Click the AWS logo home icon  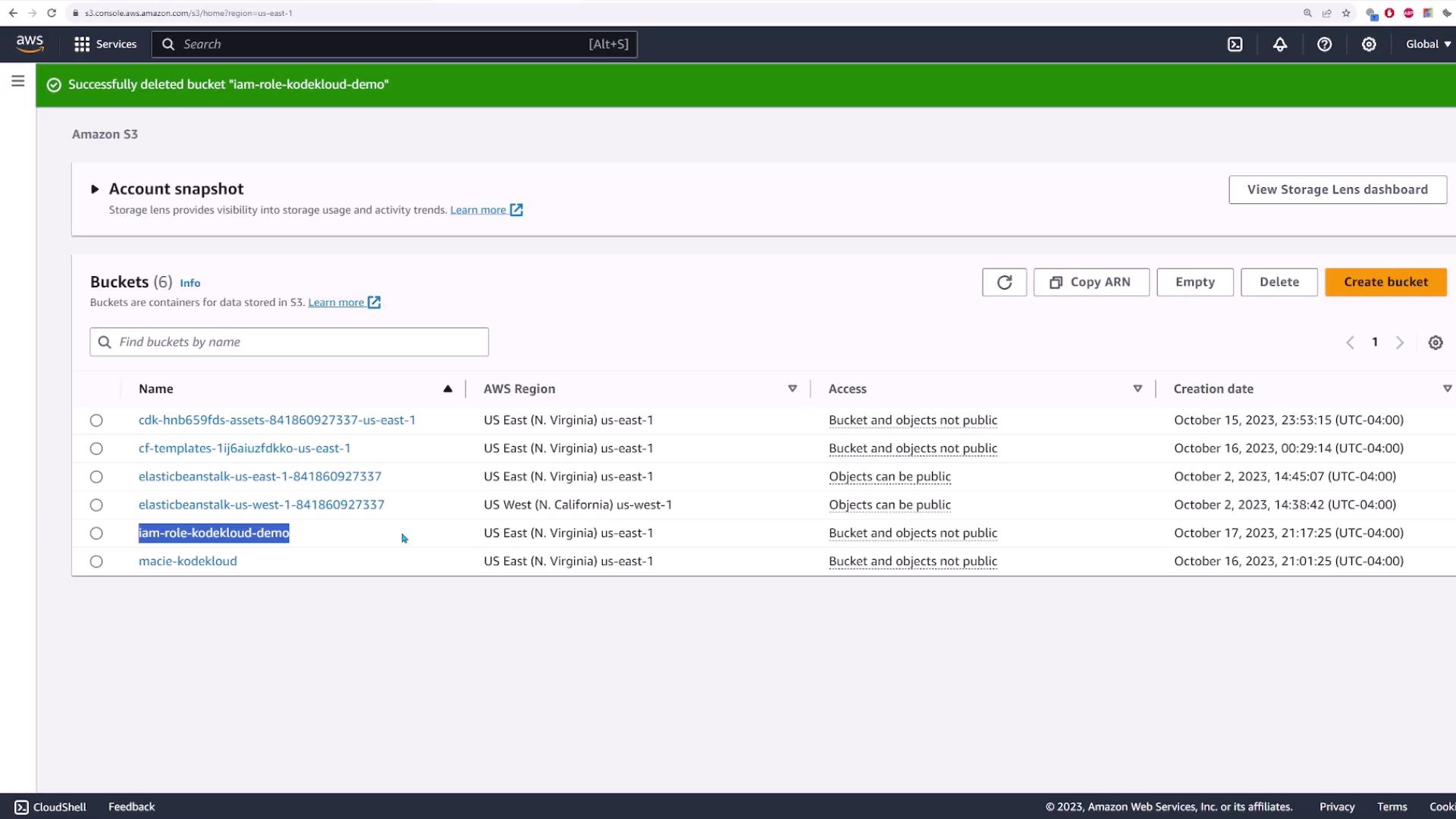click(30, 44)
